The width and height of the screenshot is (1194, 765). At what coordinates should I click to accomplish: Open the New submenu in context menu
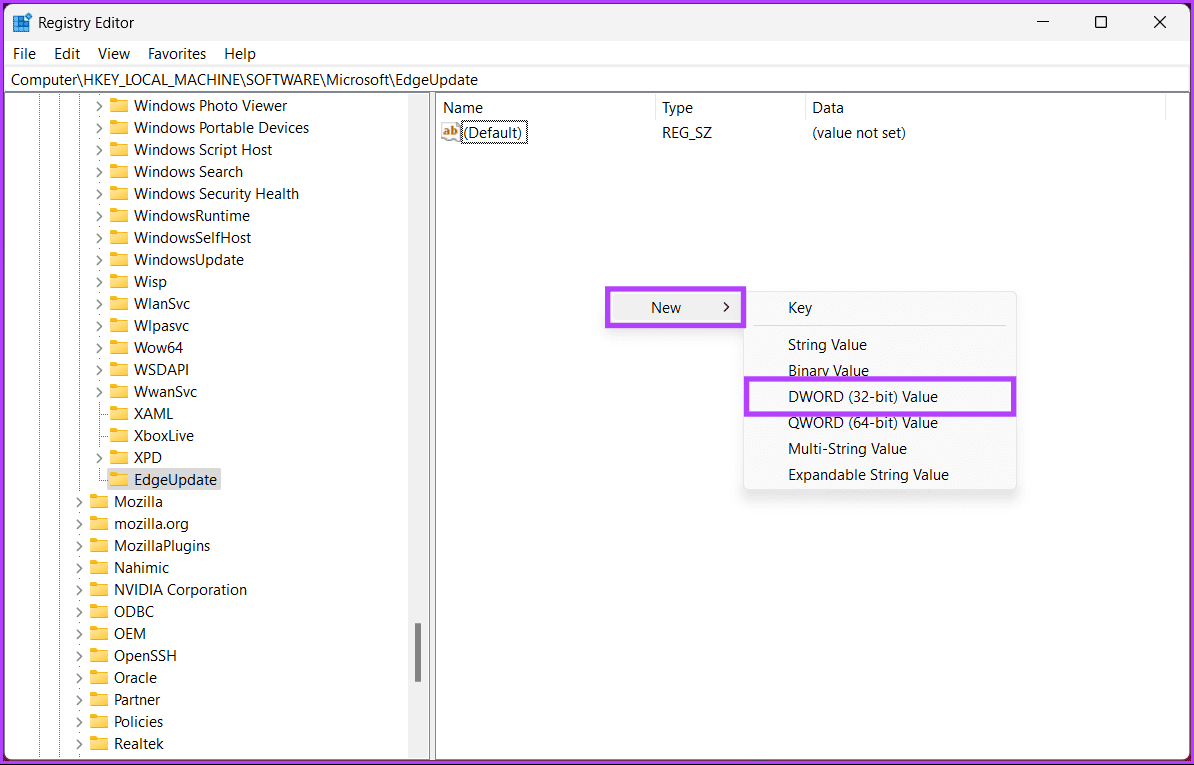point(675,308)
